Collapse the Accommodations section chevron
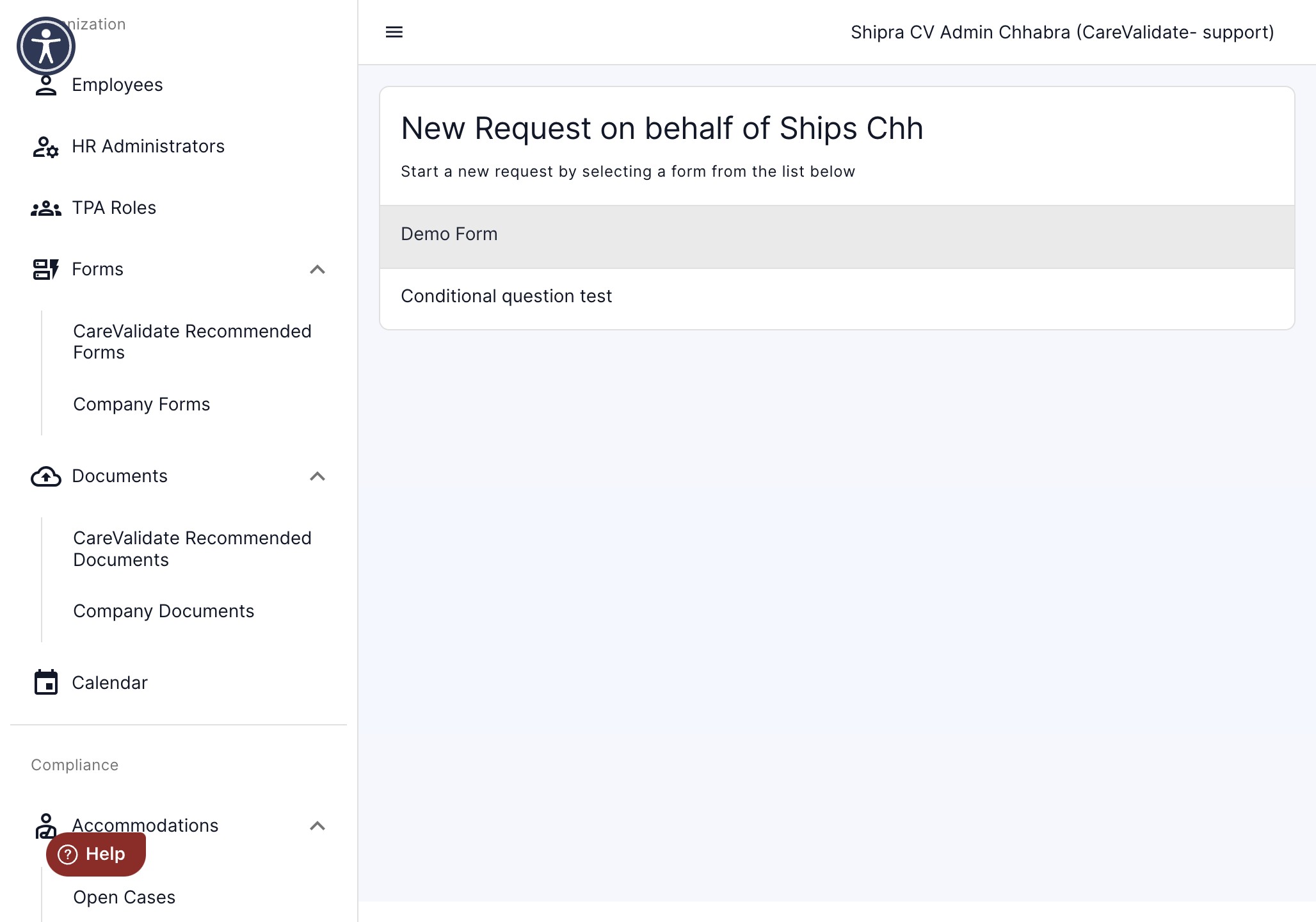This screenshot has height=922, width=1316. click(317, 826)
